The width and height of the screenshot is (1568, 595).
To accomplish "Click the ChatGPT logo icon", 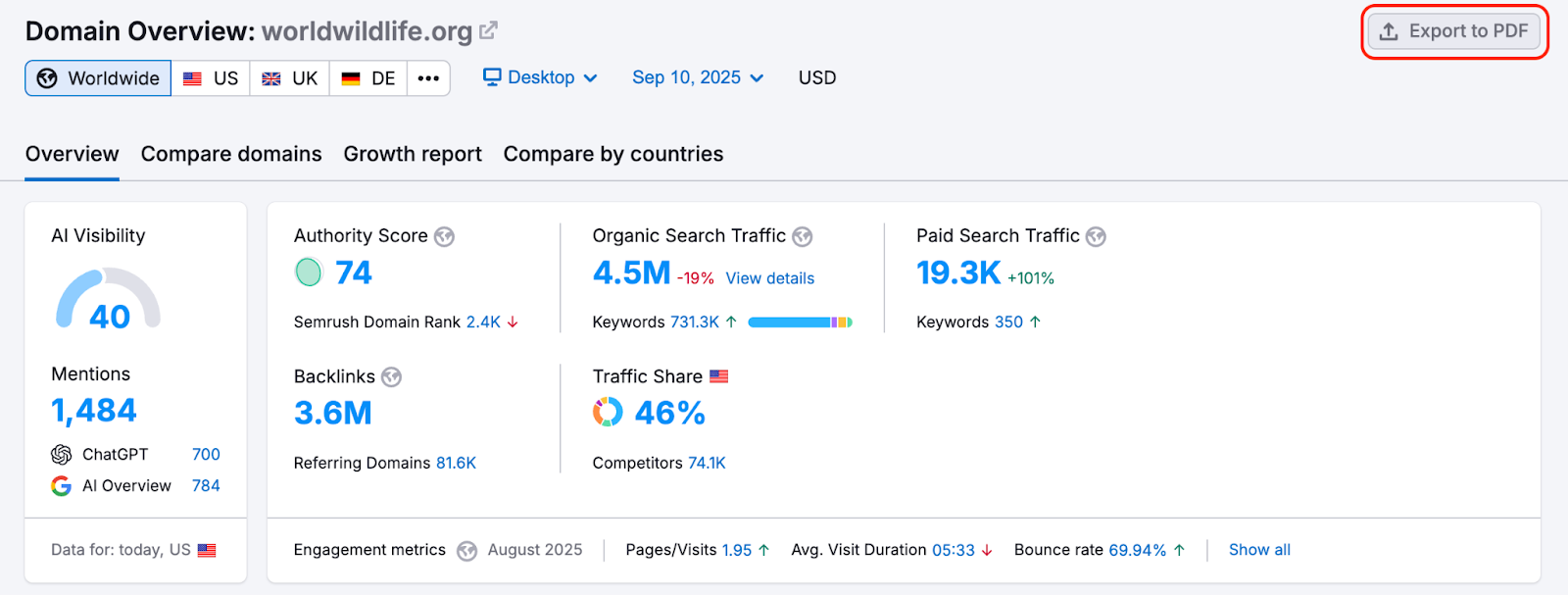I will tap(62, 455).
